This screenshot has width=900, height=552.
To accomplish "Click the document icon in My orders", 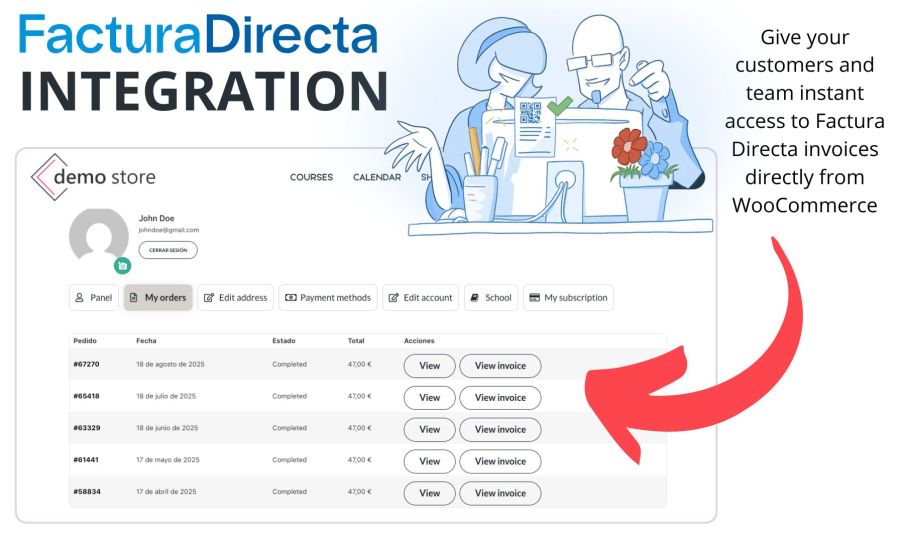I will 134,298.
